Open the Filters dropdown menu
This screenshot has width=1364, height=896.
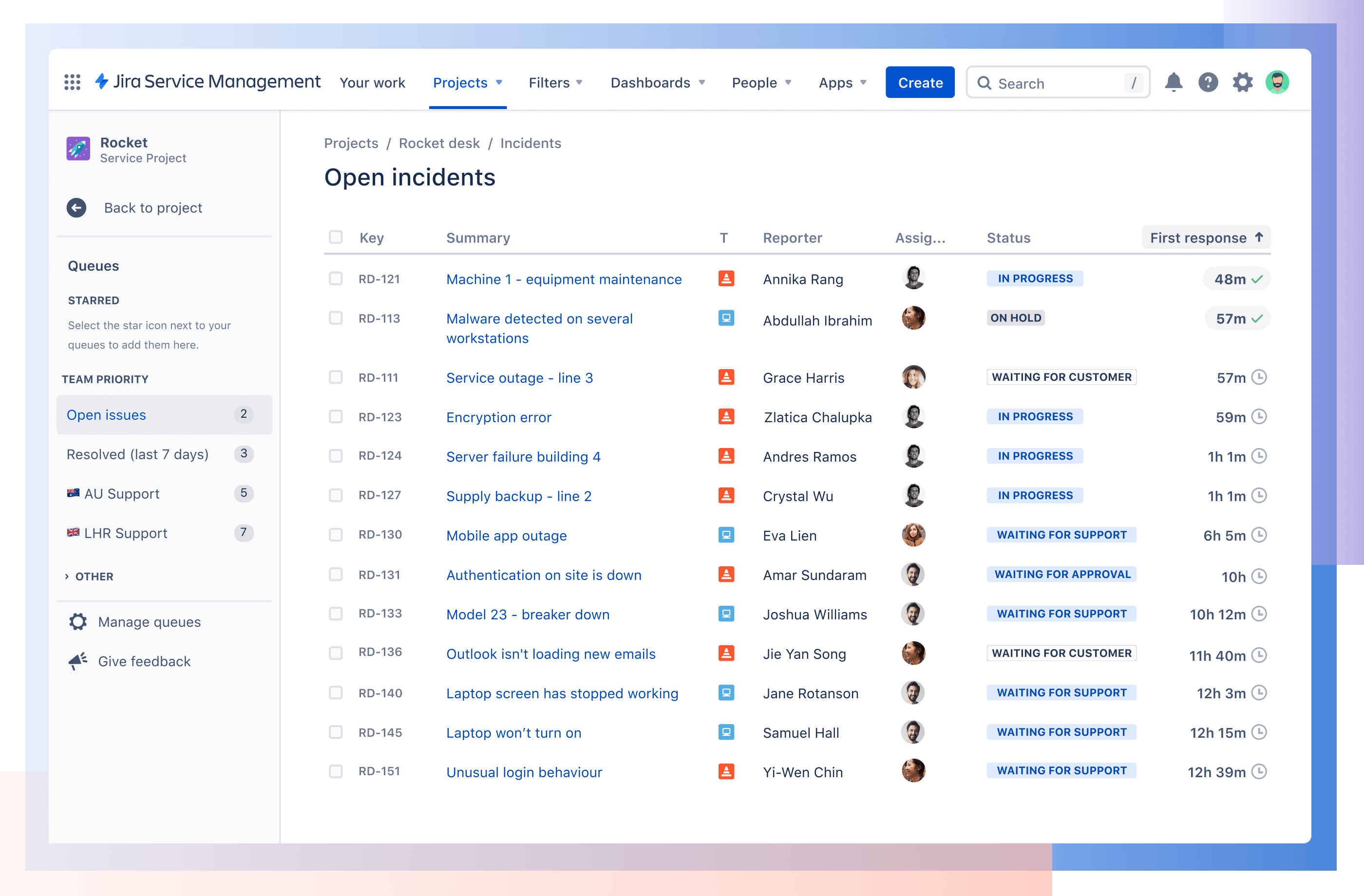556,82
